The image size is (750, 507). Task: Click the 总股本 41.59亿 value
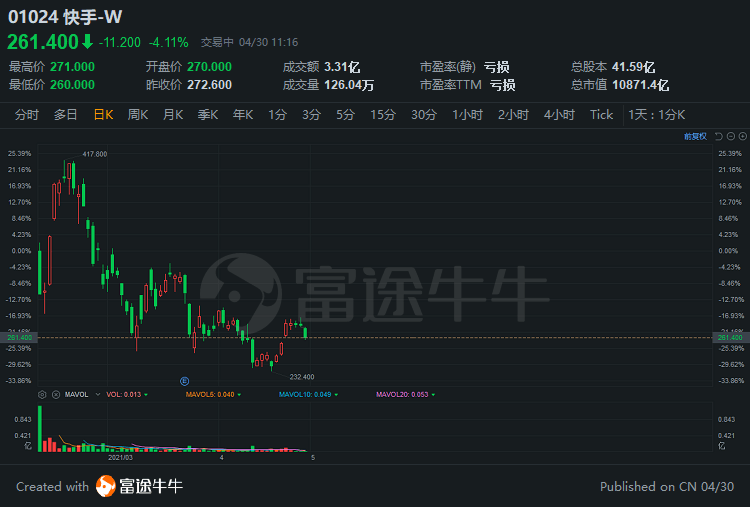pyautogui.click(x=633, y=66)
